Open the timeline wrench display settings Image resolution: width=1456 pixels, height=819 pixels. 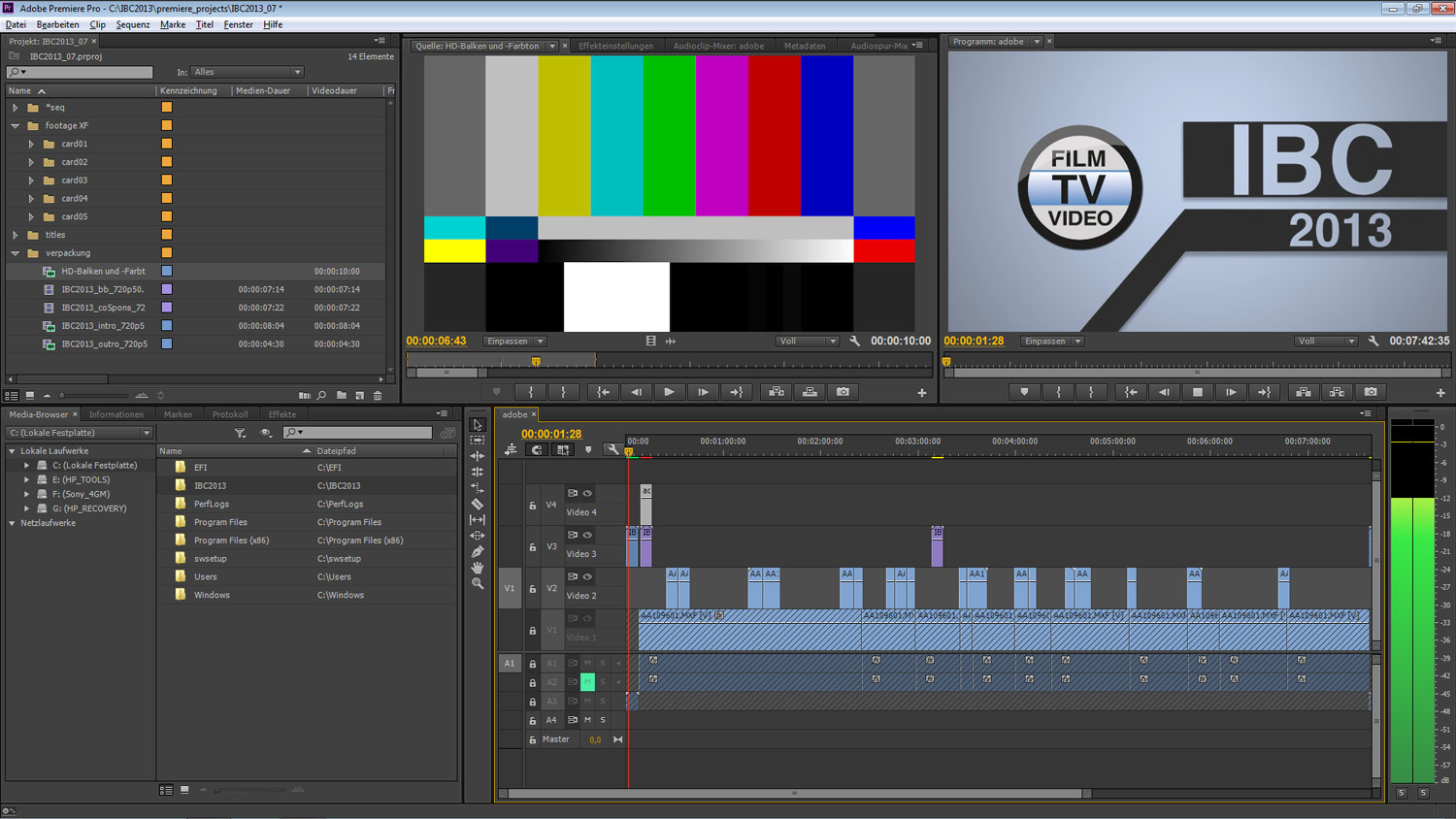[612, 450]
